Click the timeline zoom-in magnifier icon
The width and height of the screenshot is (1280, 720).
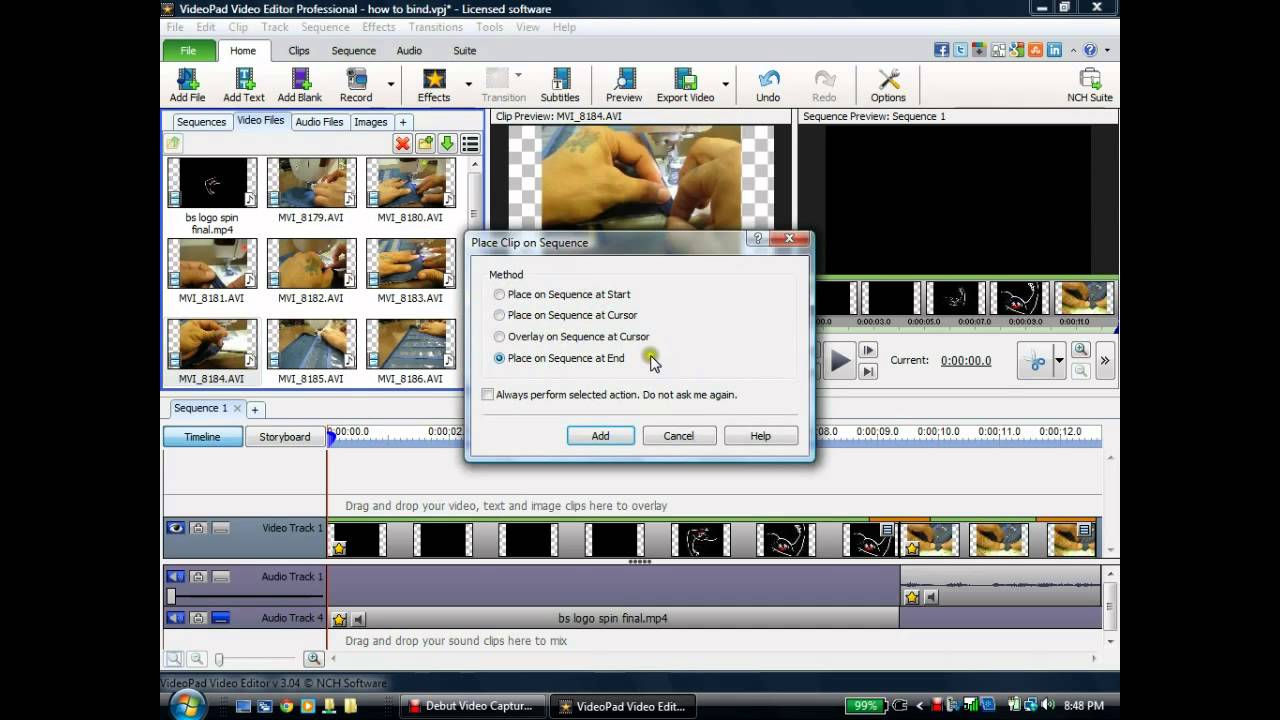(314, 658)
